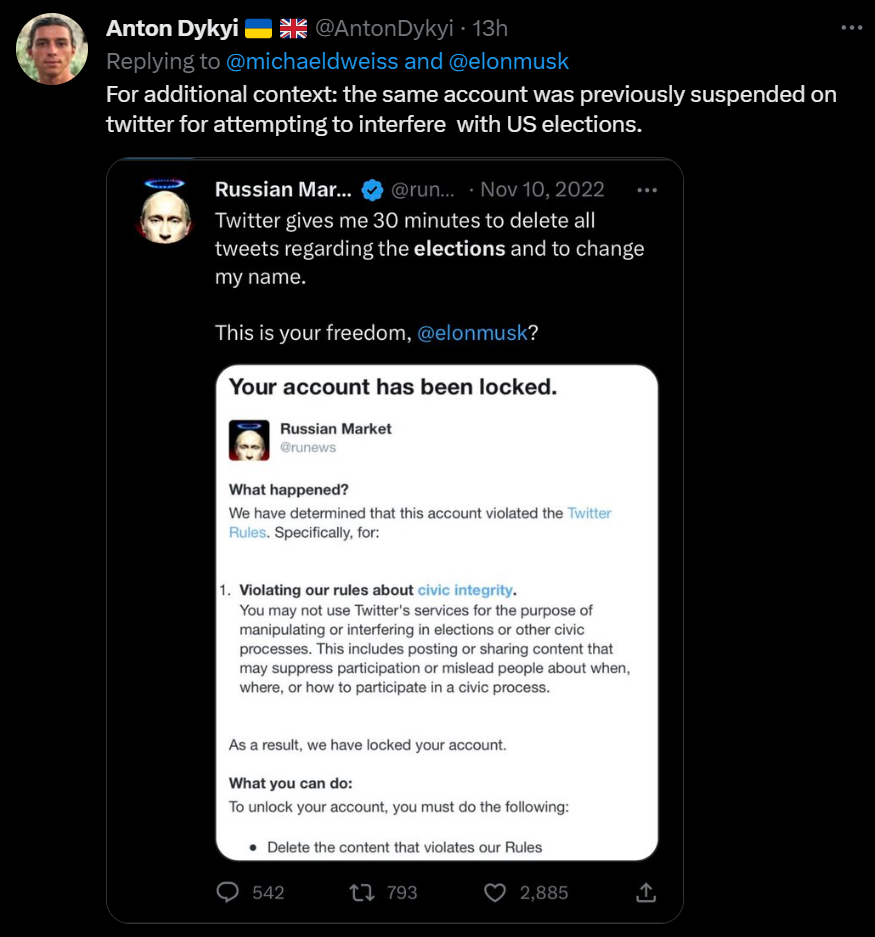Like the quoted Russian Market tweet

(495, 892)
